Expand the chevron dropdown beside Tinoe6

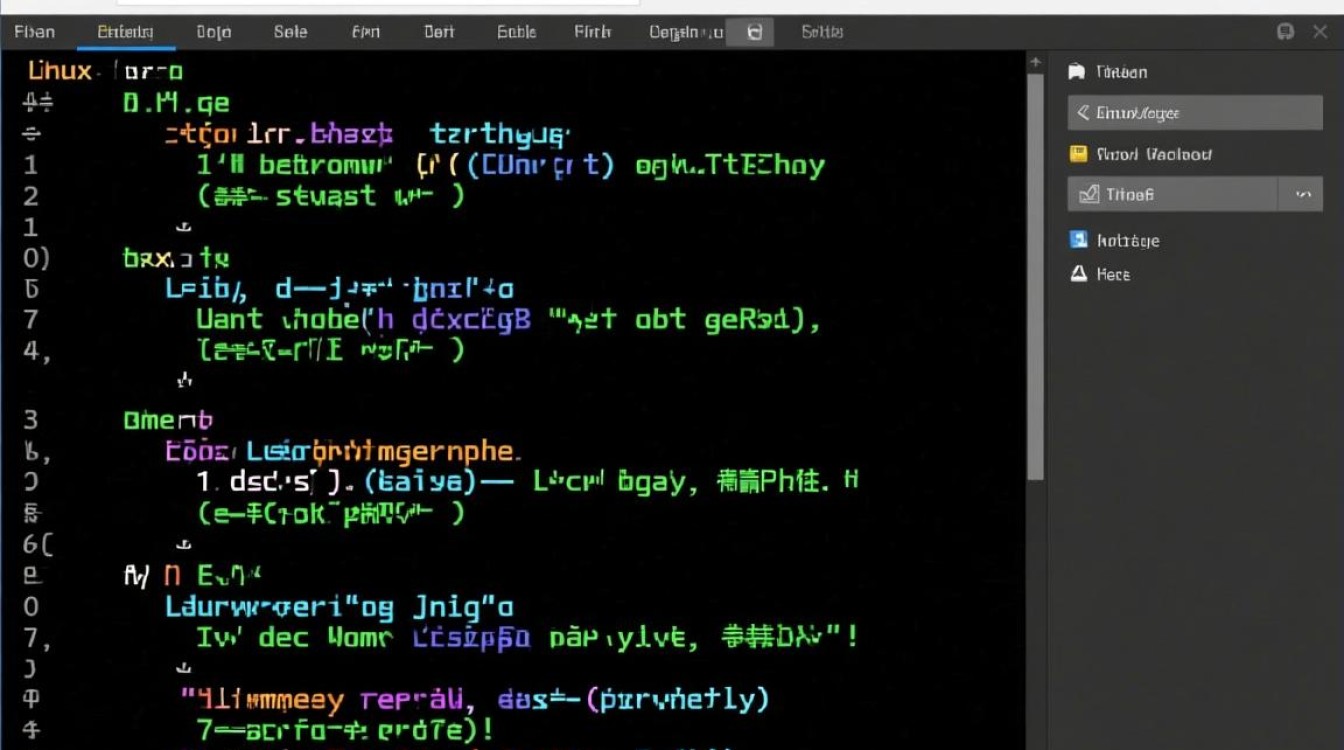(1304, 193)
